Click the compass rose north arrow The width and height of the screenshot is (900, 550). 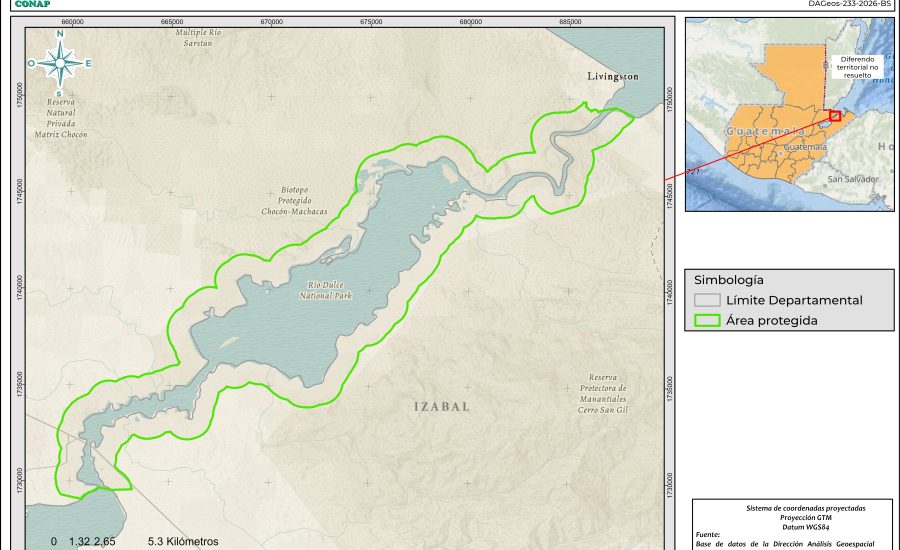point(60,63)
